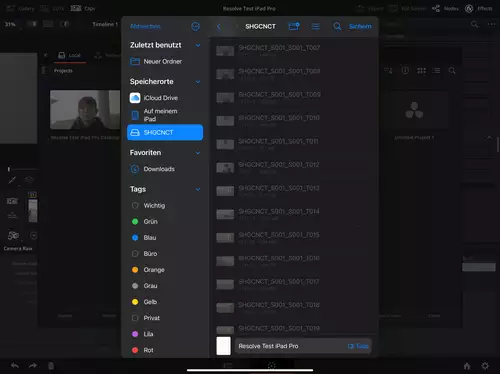Collapse the Speicherorte section
Viewport: 500px width, 374px height.
198,82
